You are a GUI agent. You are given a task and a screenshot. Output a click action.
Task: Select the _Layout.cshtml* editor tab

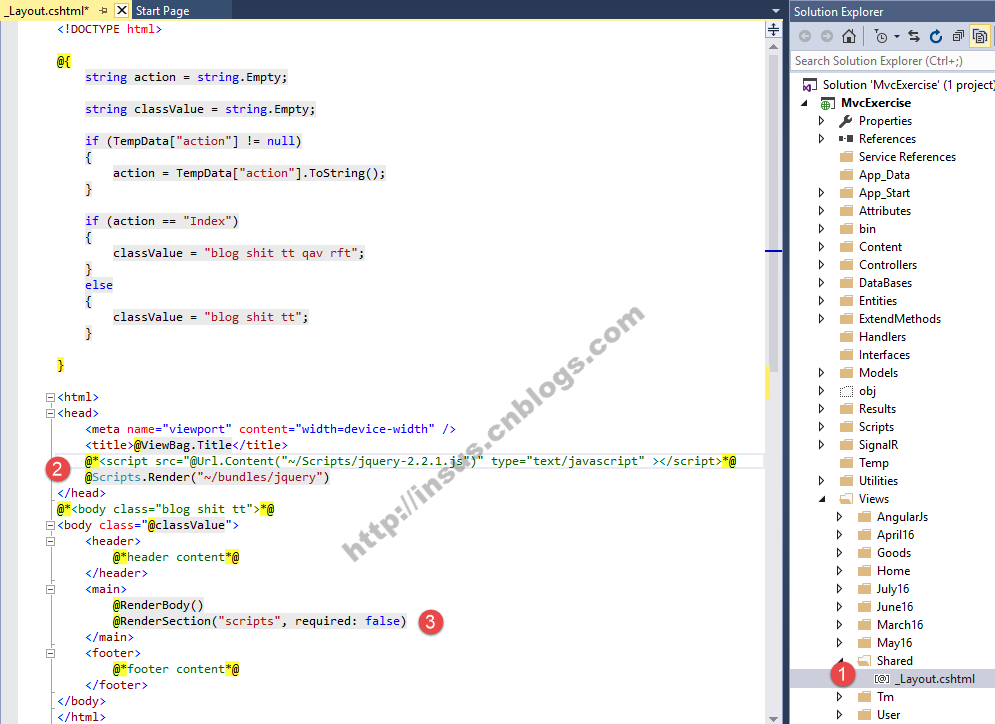click(46, 11)
